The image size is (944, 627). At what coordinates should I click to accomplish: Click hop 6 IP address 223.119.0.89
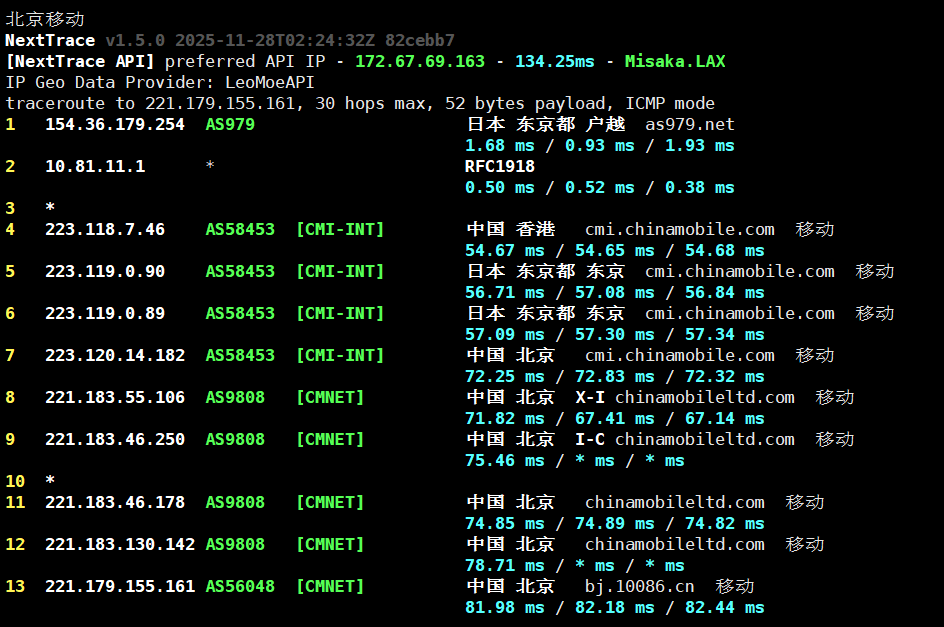pyautogui.click(x=105, y=313)
